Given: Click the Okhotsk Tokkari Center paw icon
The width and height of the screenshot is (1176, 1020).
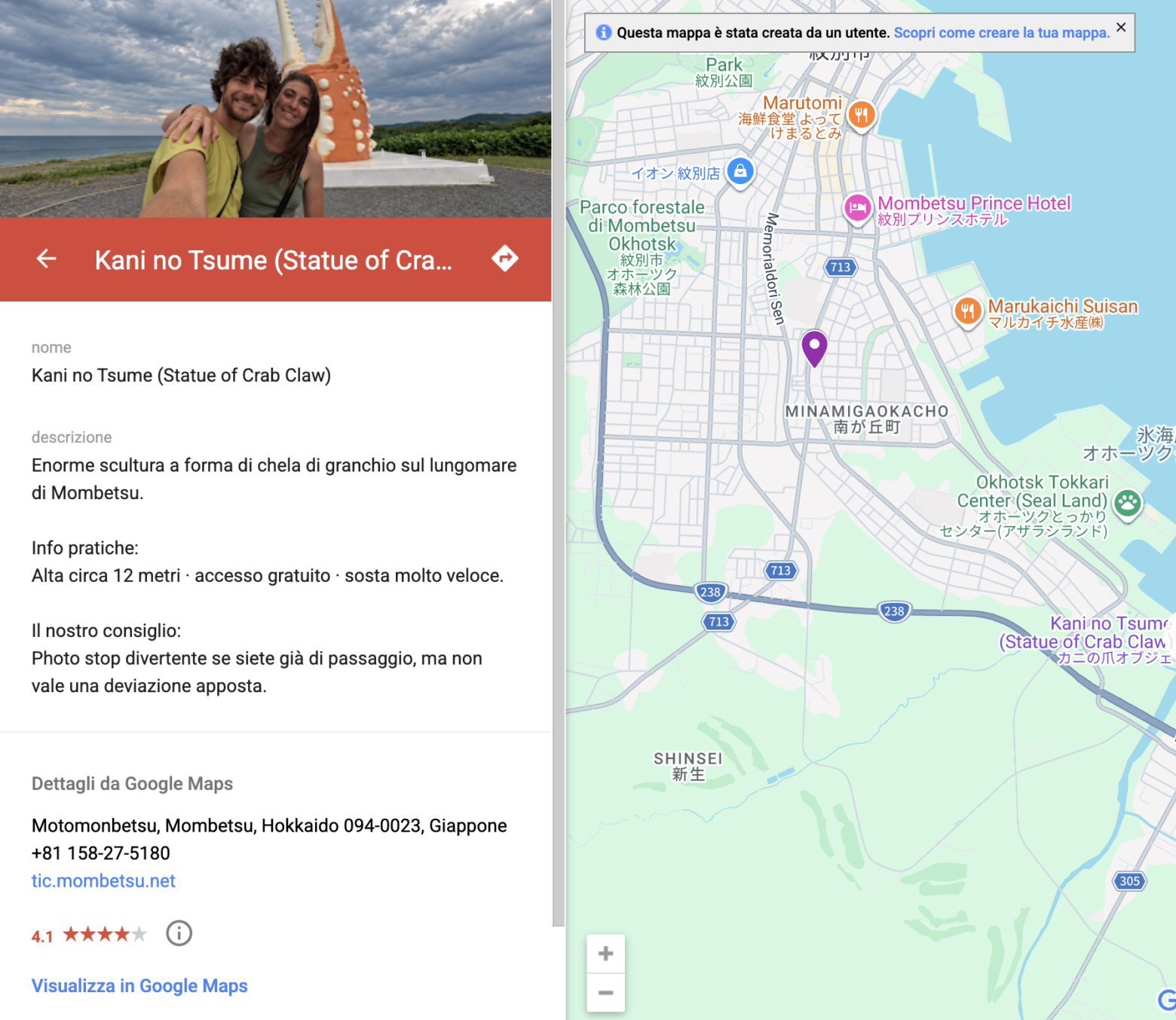Looking at the screenshot, I should 1128,503.
